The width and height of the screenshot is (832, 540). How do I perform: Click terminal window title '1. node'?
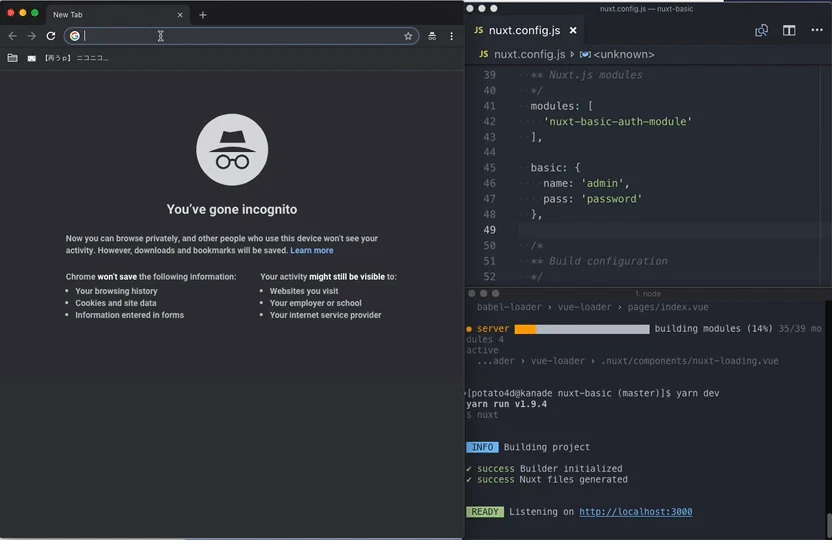[x=648, y=293]
